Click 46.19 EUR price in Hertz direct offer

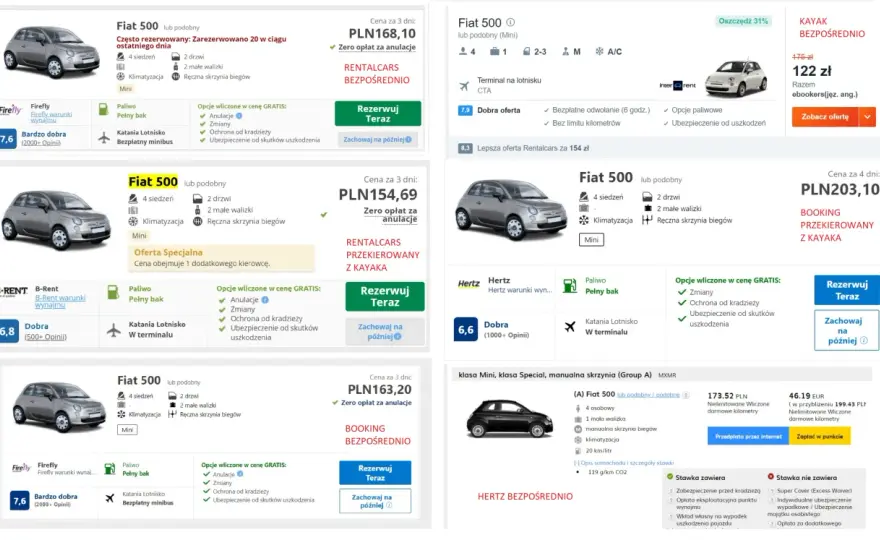(x=807, y=396)
